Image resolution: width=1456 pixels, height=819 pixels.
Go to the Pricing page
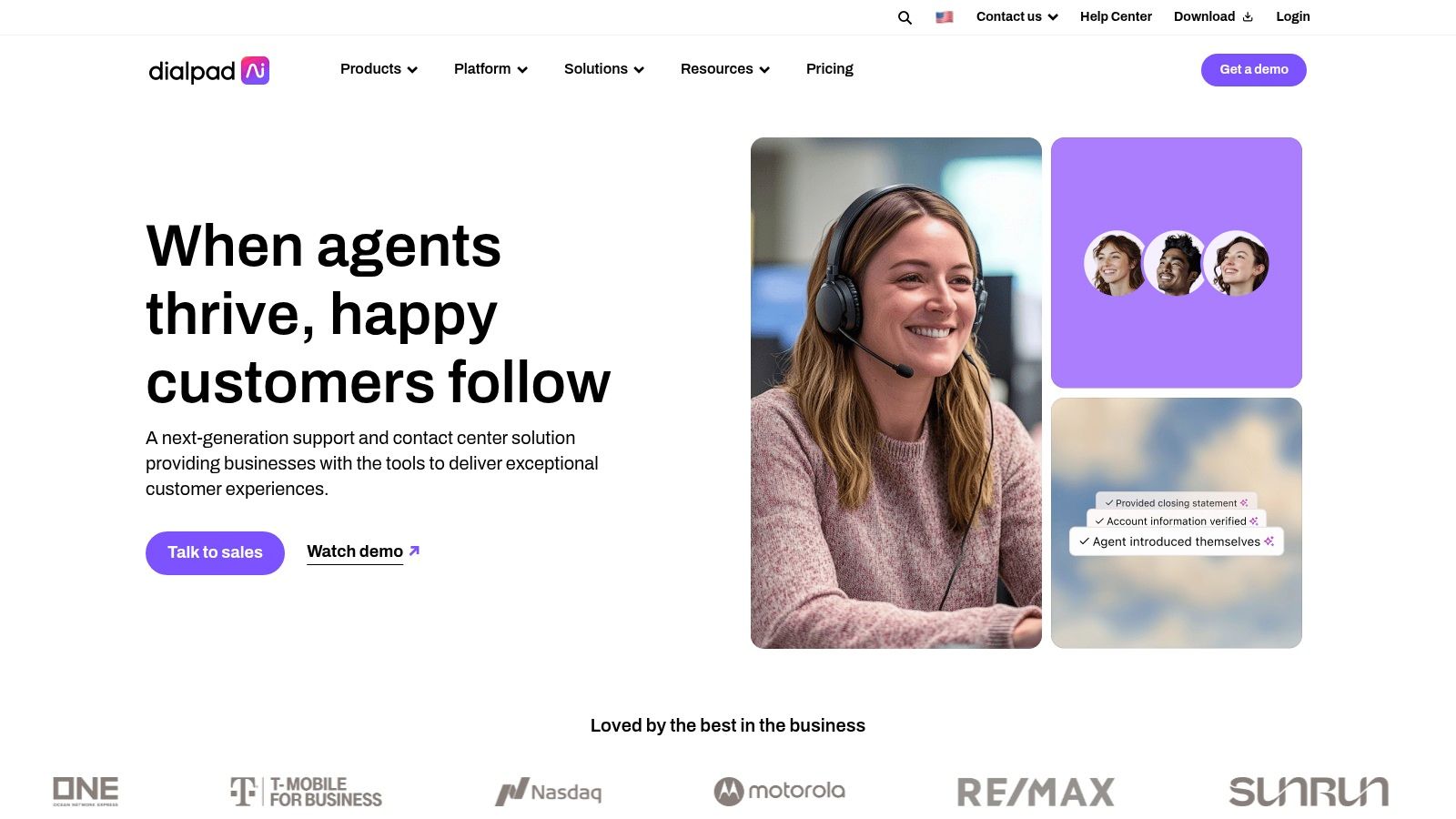(x=830, y=69)
